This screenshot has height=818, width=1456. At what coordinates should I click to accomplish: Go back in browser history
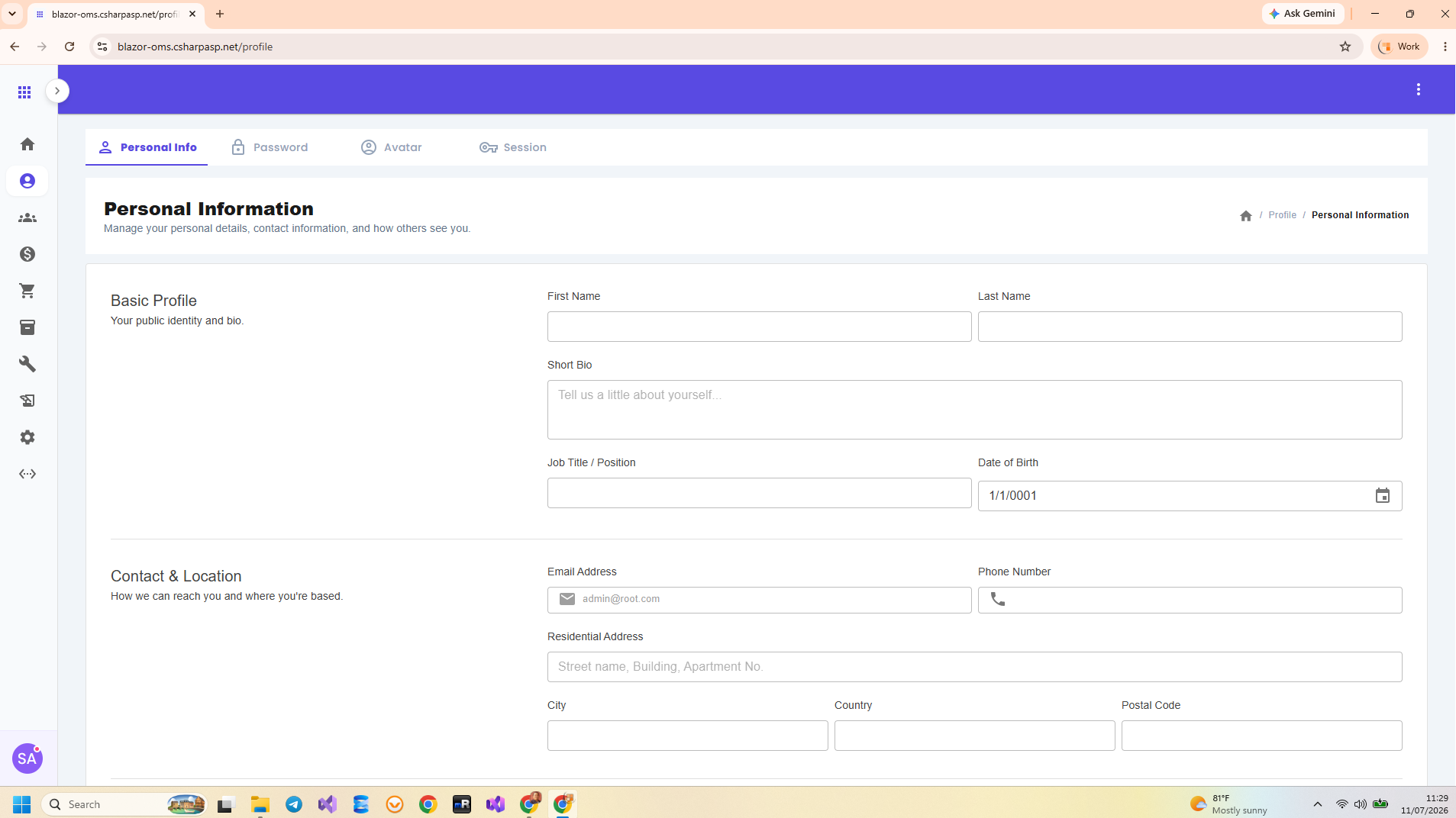pyautogui.click(x=15, y=47)
